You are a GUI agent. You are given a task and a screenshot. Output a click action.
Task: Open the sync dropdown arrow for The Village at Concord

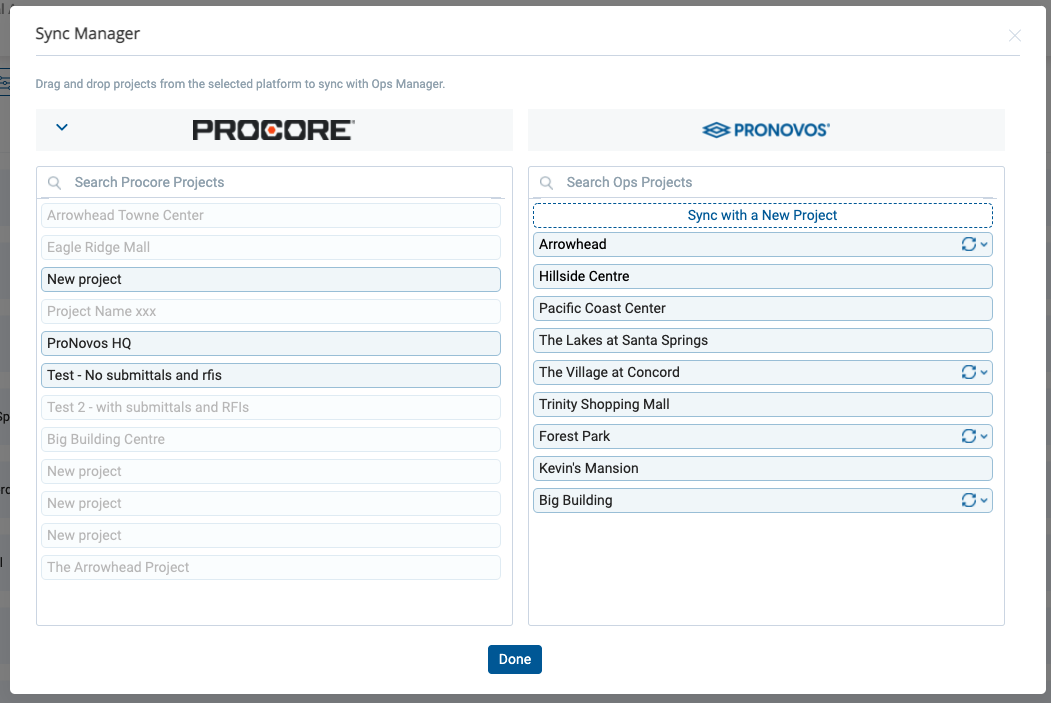pyautogui.click(x=984, y=373)
